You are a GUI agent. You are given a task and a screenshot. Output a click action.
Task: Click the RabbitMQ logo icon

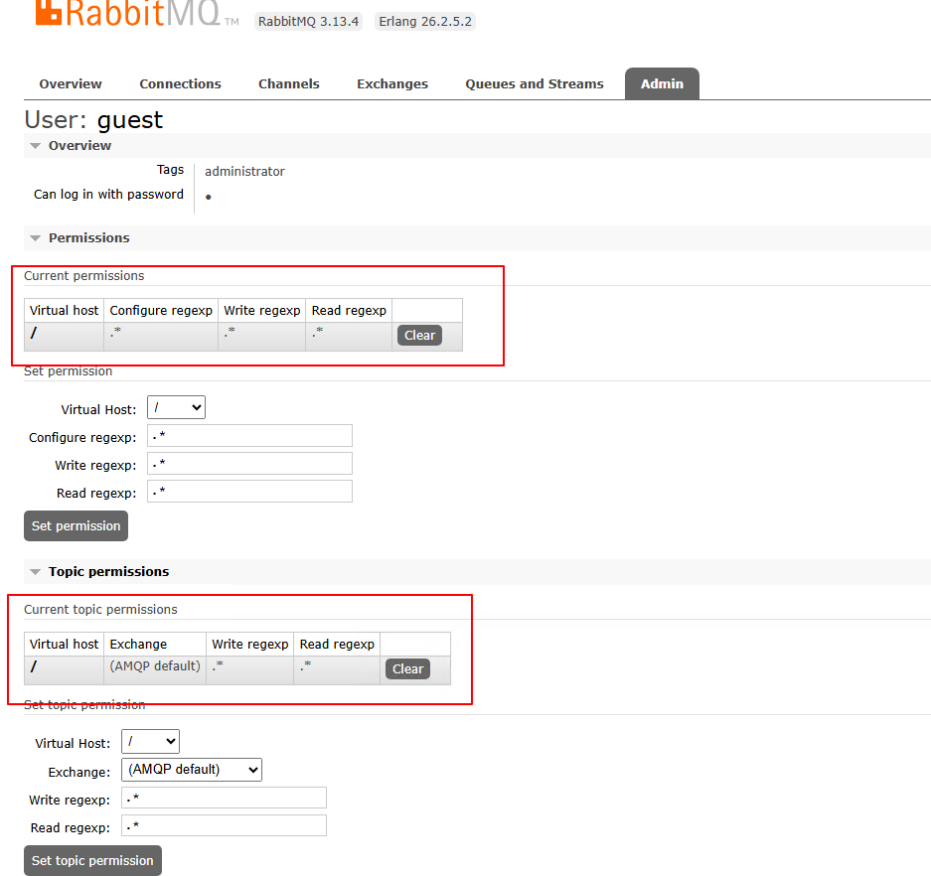tap(49, 12)
